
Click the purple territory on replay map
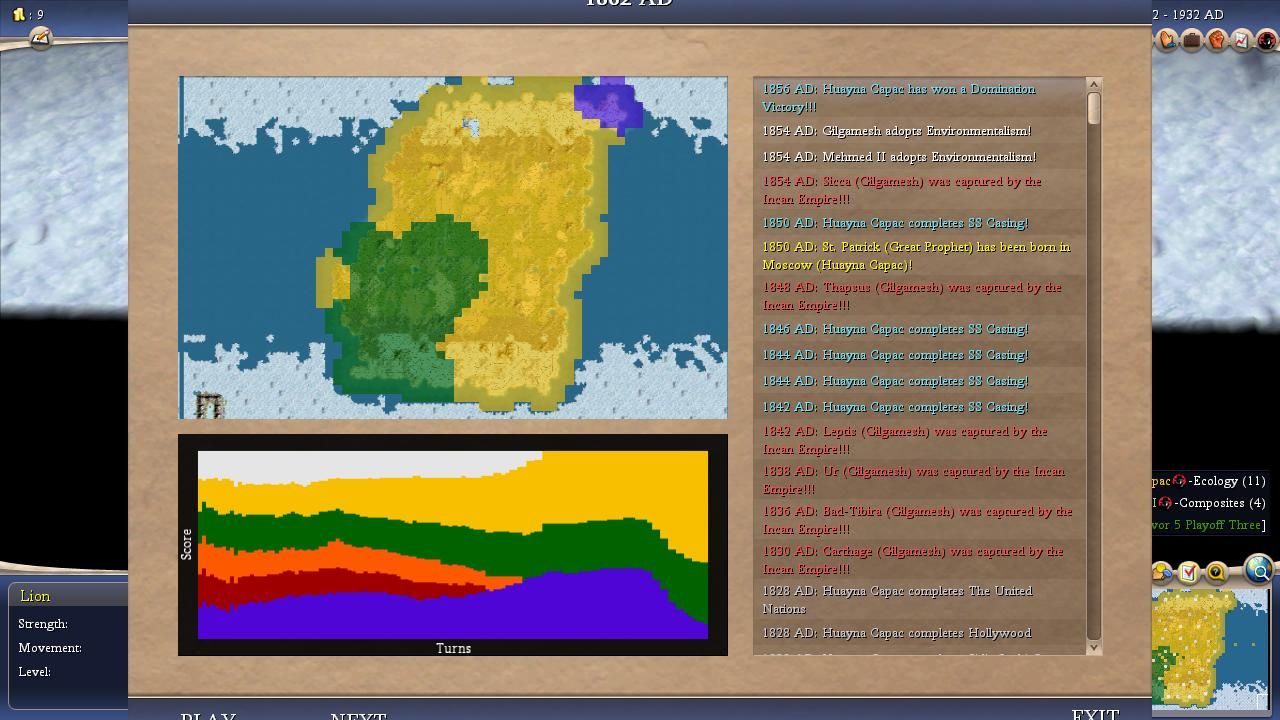point(610,104)
